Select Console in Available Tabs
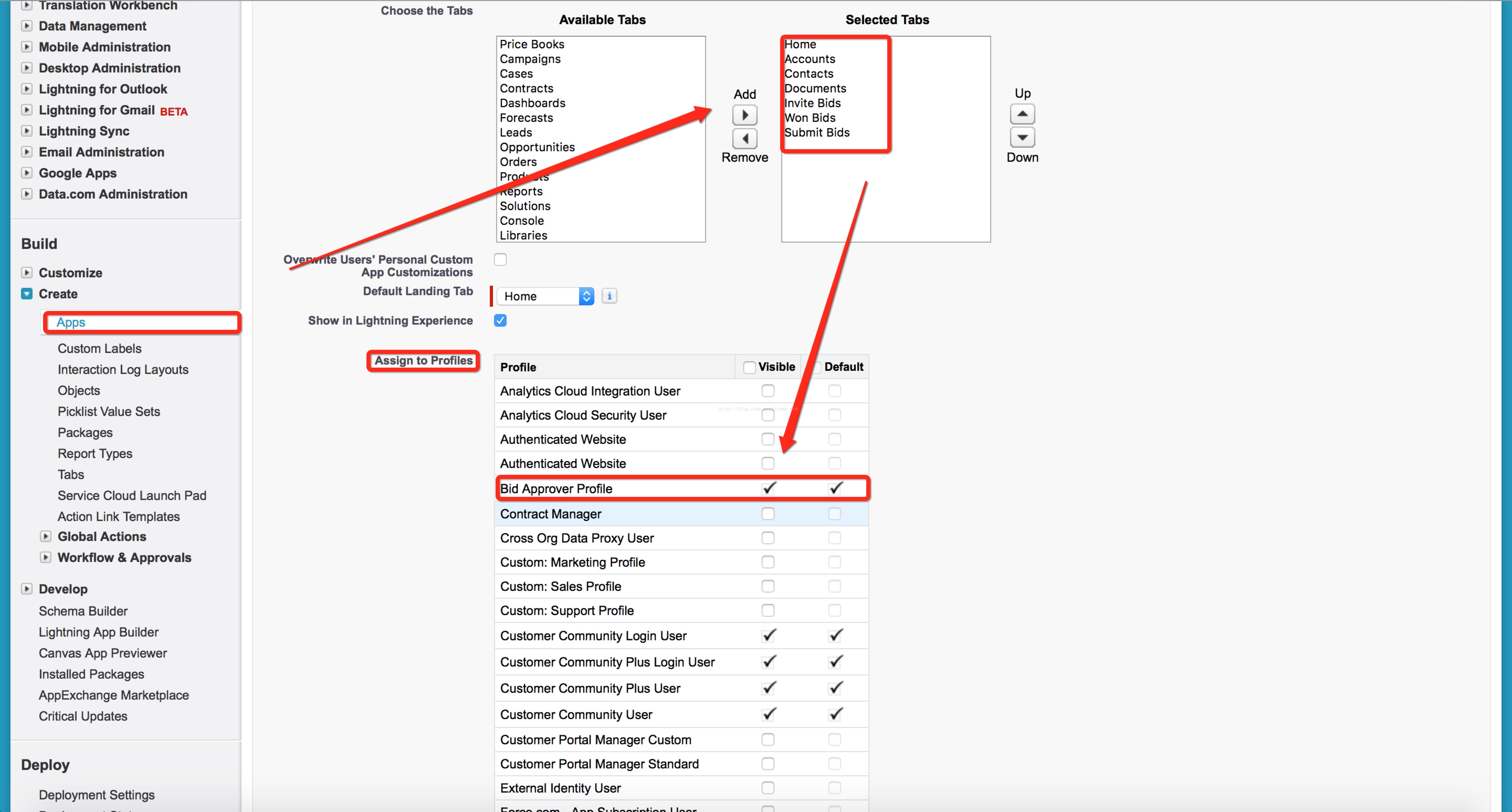Viewport: 1512px width, 812px height. [x=522, y=221]
